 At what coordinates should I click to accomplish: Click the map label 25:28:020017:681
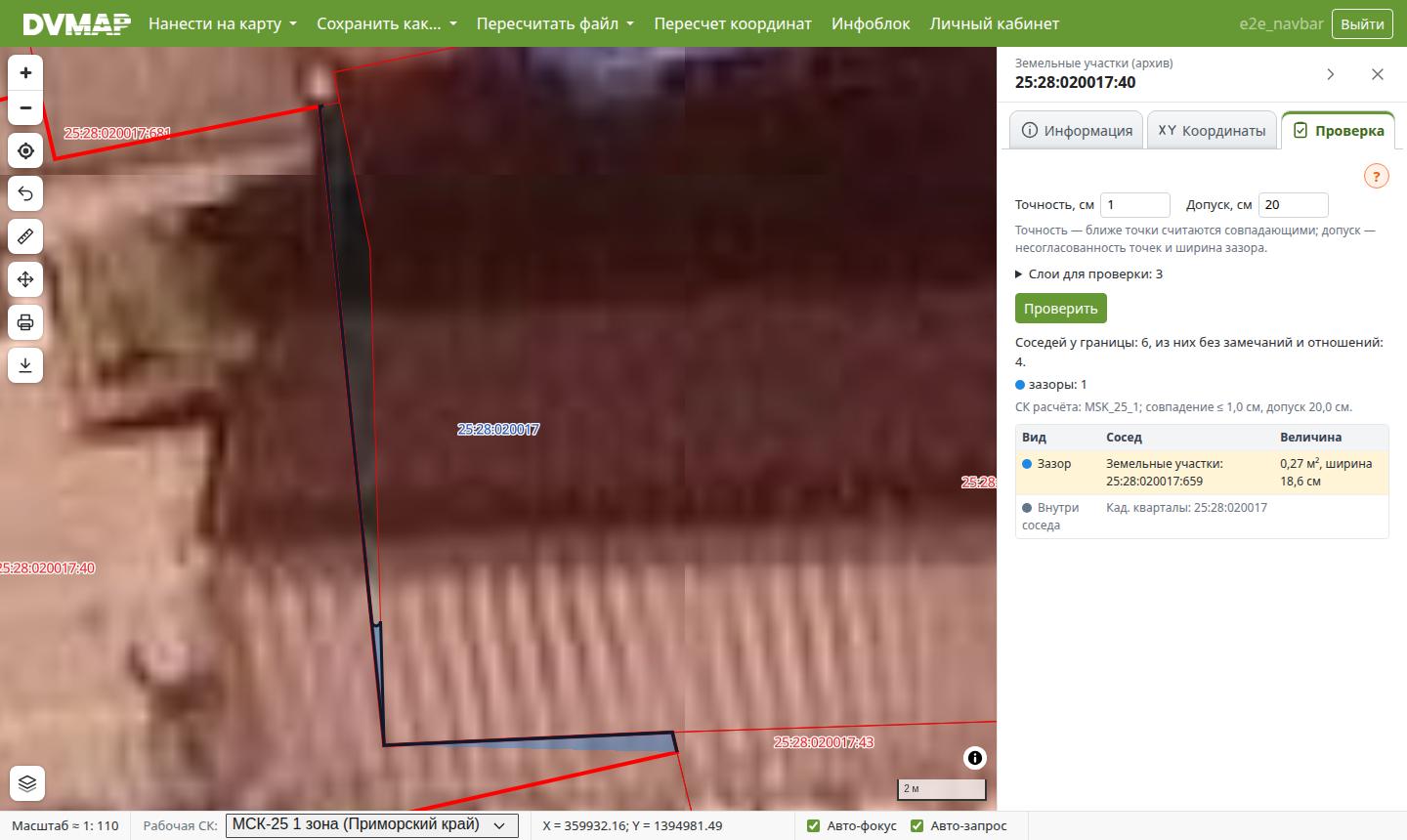117,133
